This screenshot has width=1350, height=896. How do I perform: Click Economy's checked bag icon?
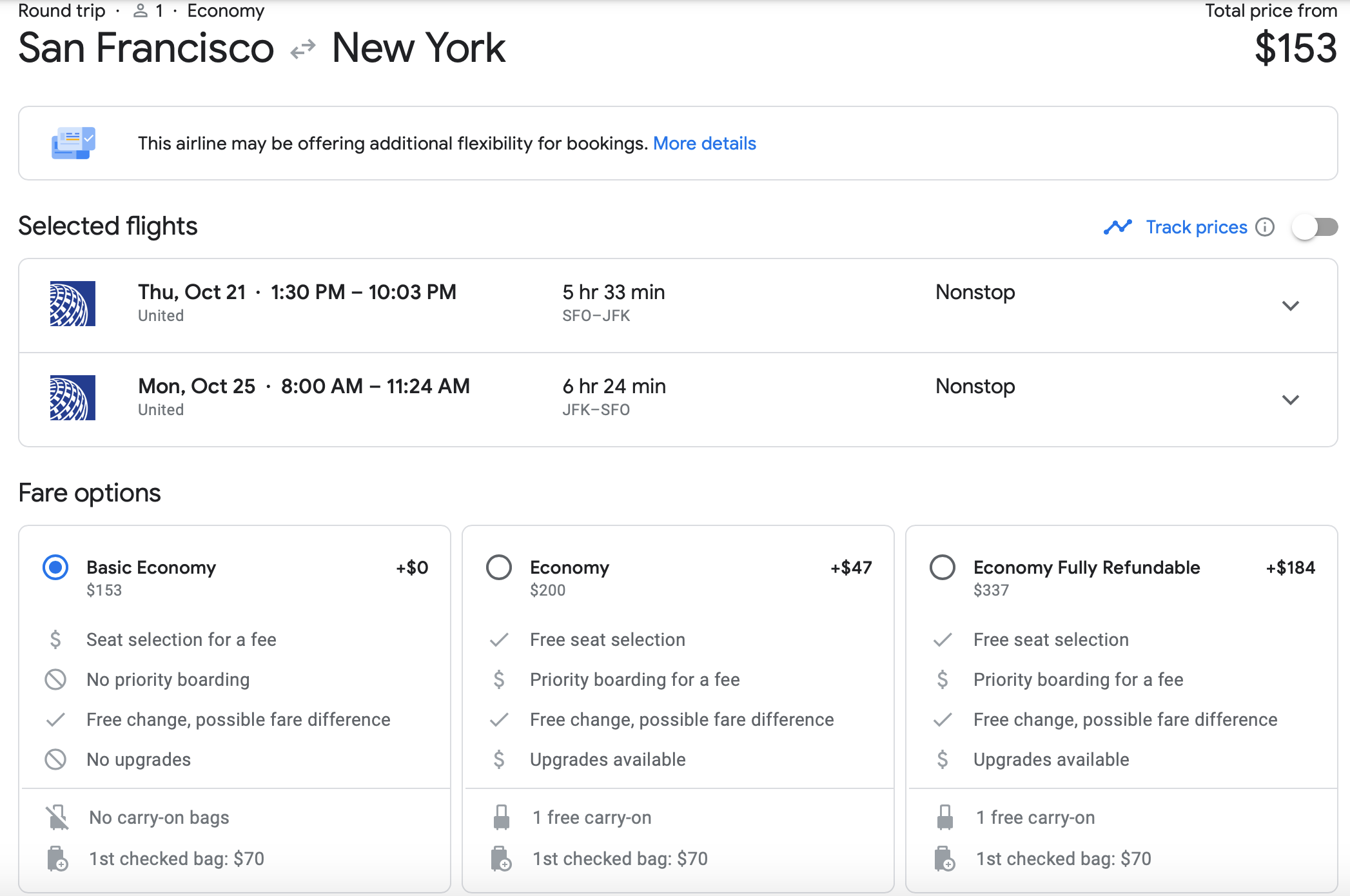501,859
